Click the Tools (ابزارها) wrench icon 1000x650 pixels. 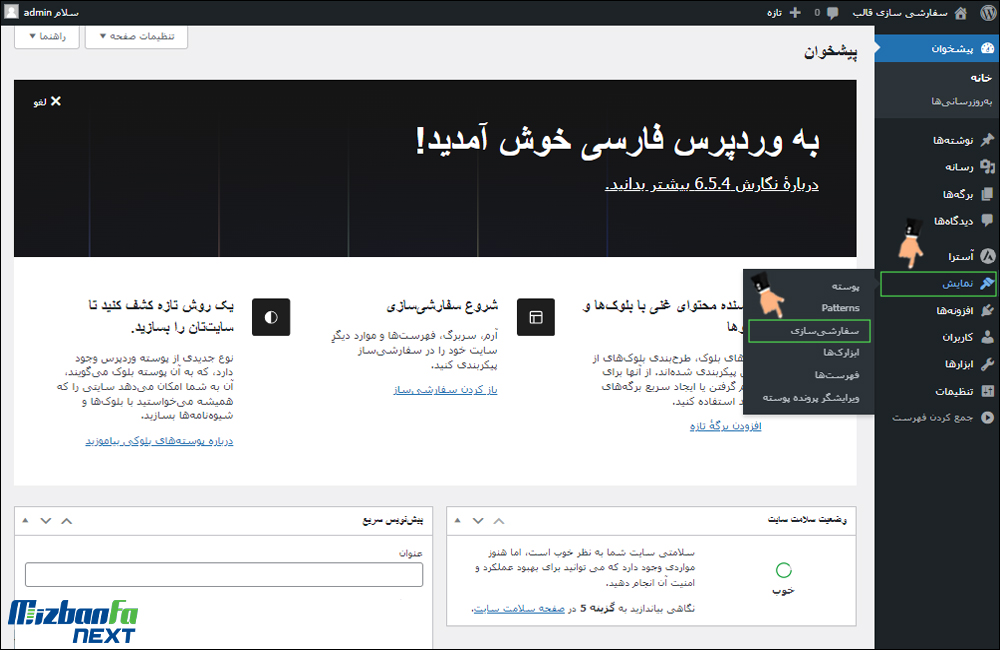pos(987,364)
